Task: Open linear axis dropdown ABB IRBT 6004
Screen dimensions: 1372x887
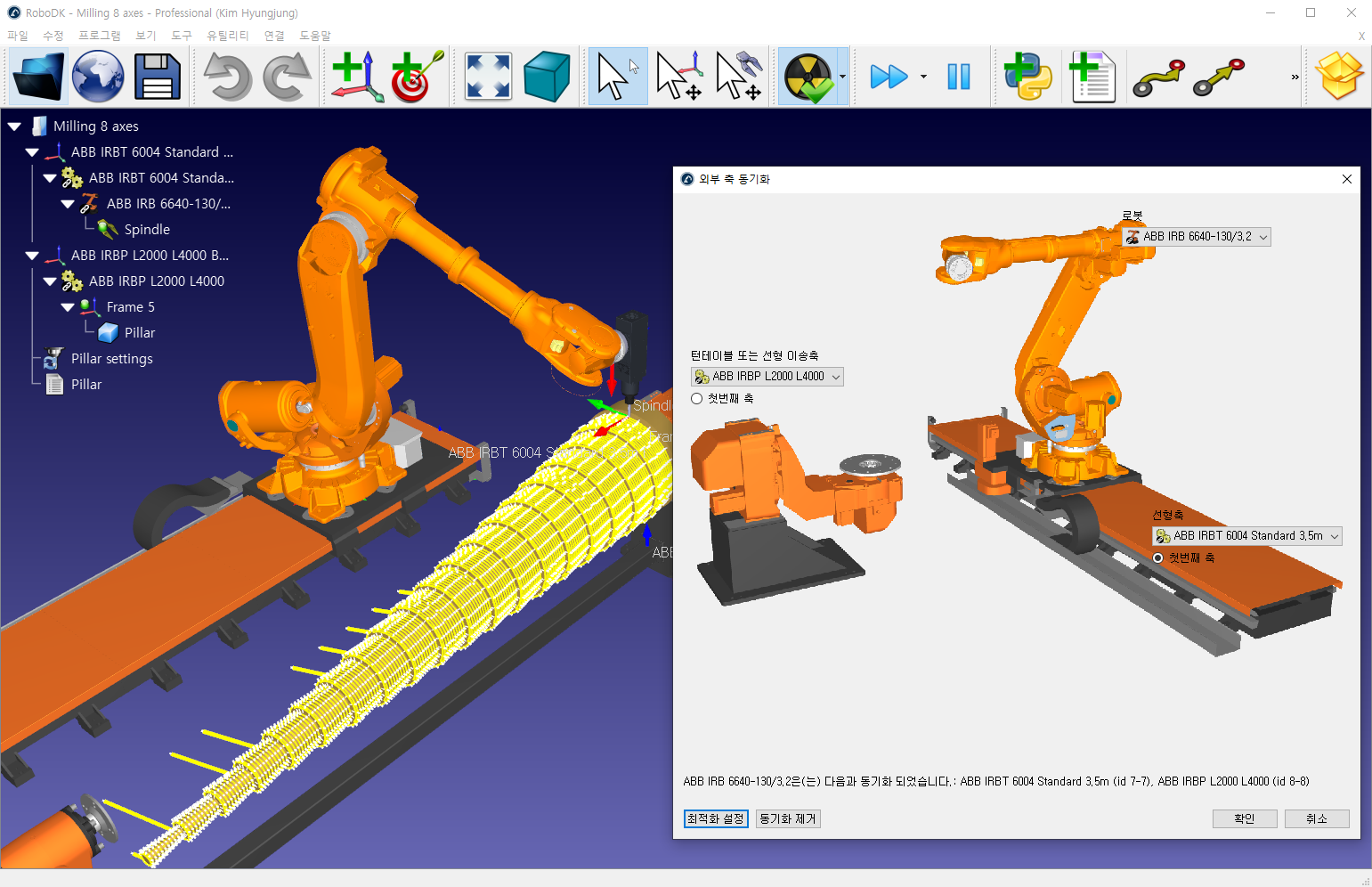Action: [1247, 536]
